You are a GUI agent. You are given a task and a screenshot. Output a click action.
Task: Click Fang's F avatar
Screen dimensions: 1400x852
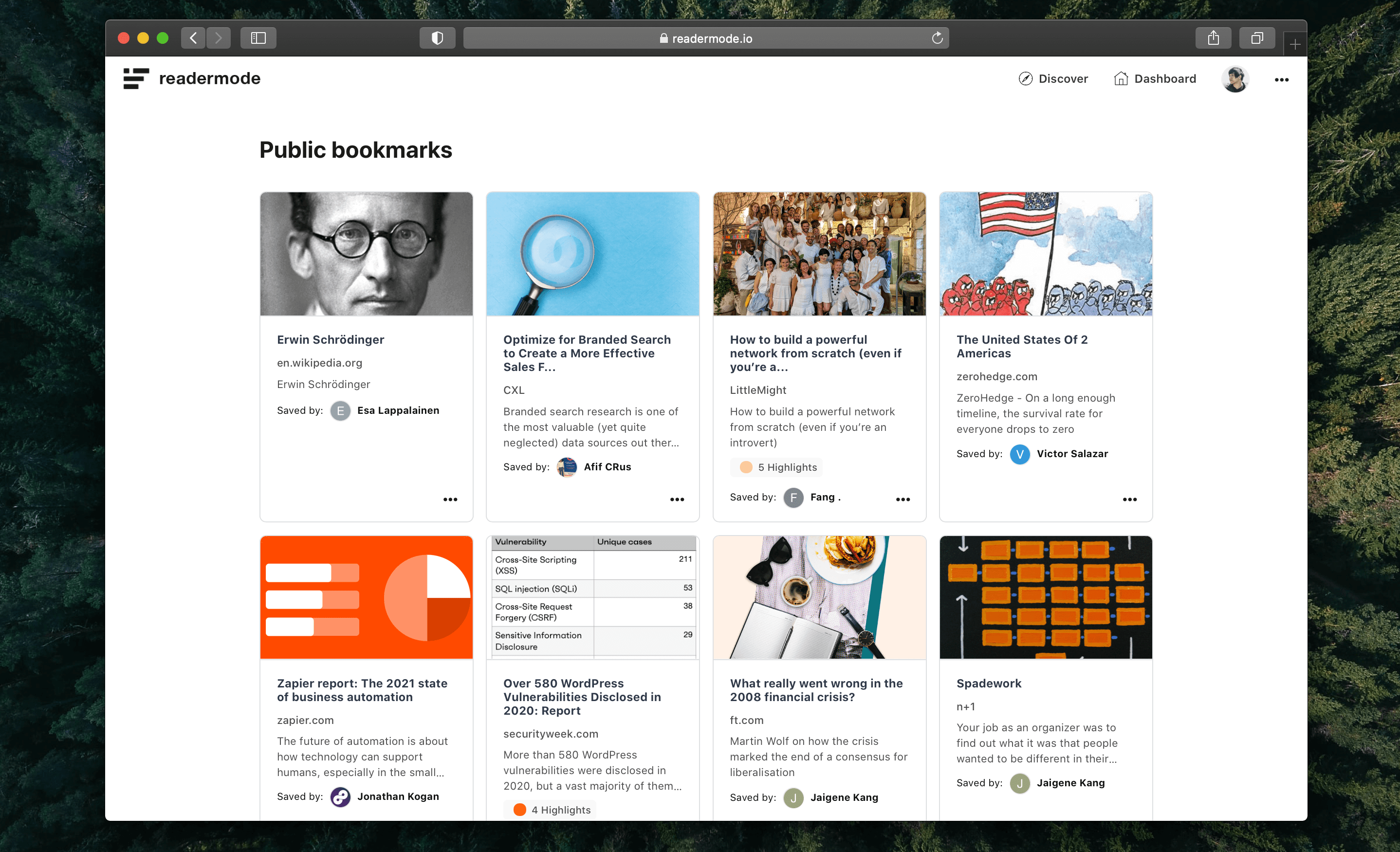click(x=793, y=498)
